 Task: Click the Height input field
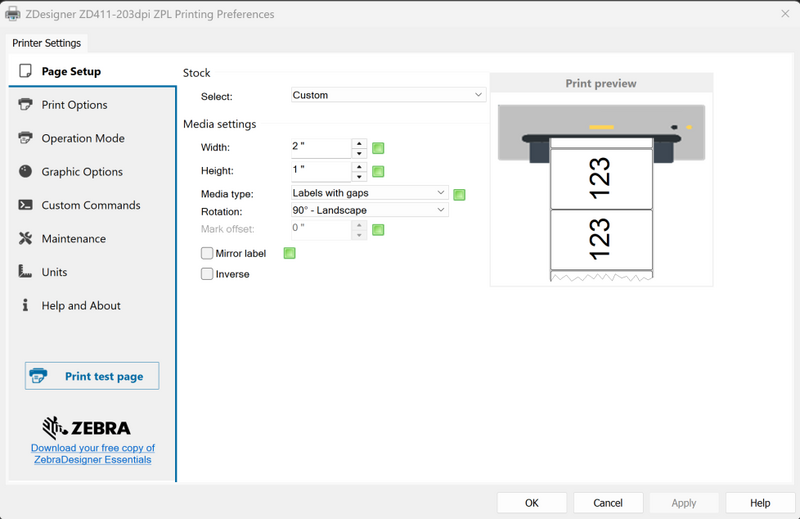321,172
